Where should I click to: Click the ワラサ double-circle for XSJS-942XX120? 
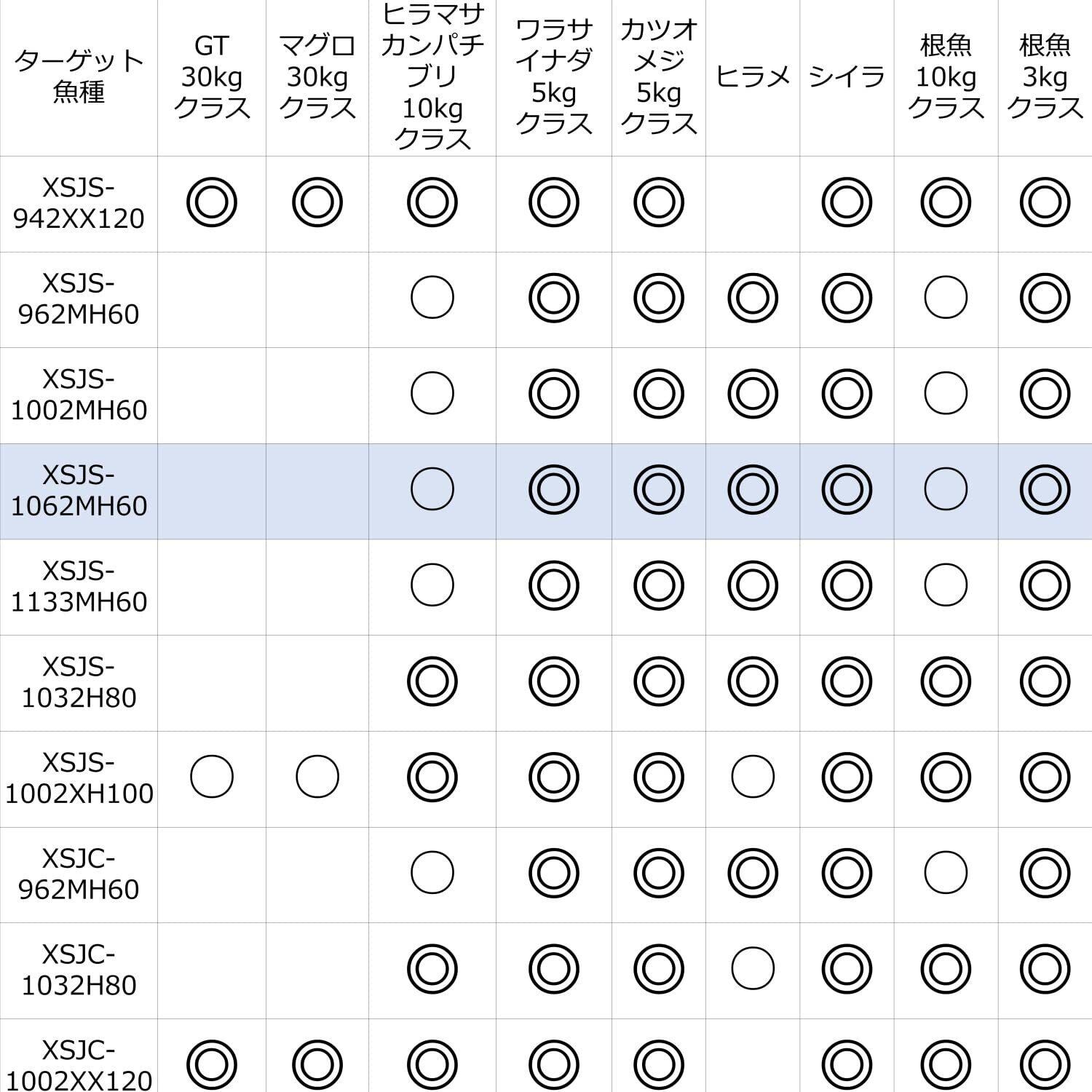553,202
